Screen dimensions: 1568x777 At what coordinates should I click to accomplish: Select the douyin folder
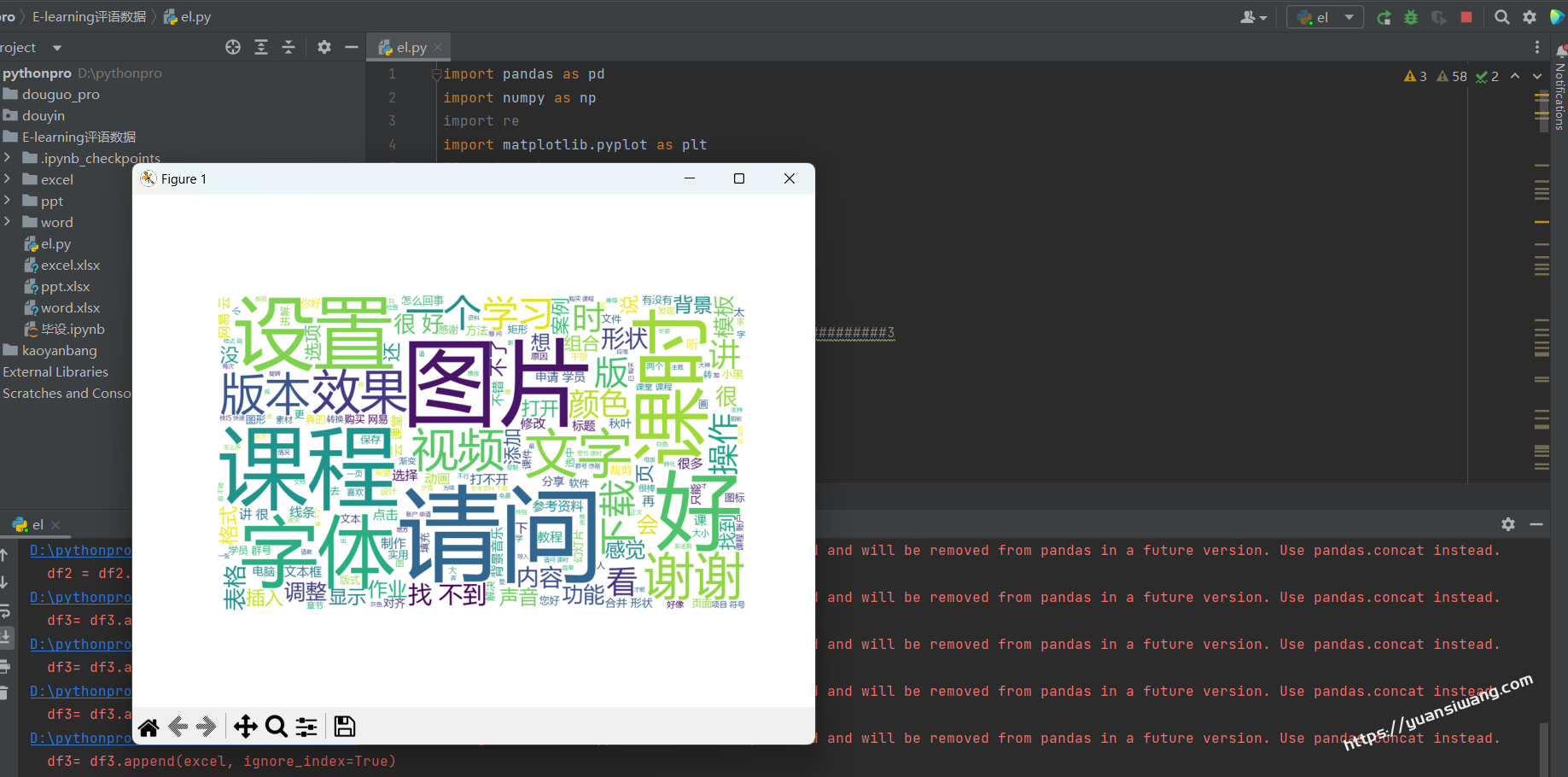(x=34, y=115)
